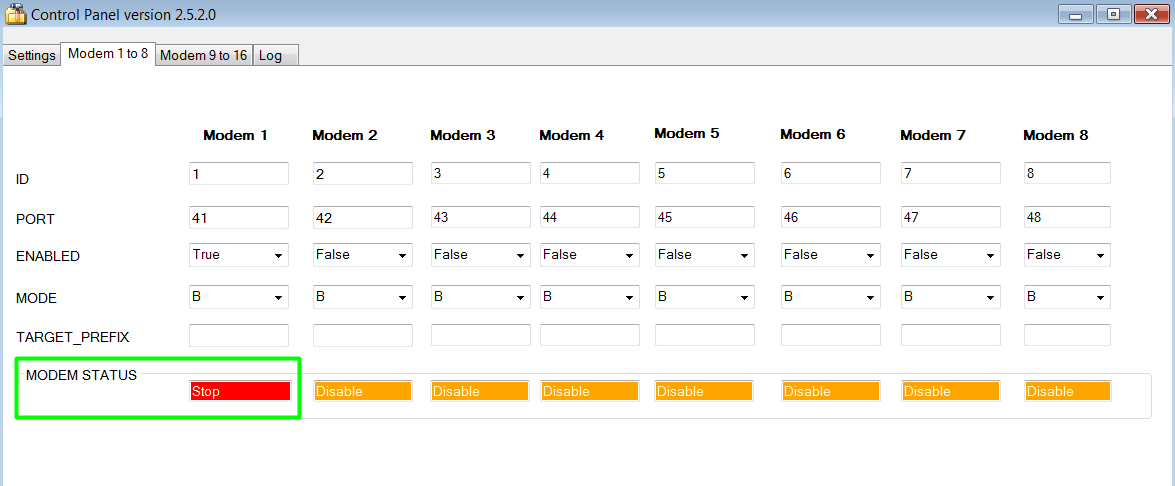The image size is (1175, 486).
Task: Click orange Disable status for Modem 2
Action: (362, 391)
